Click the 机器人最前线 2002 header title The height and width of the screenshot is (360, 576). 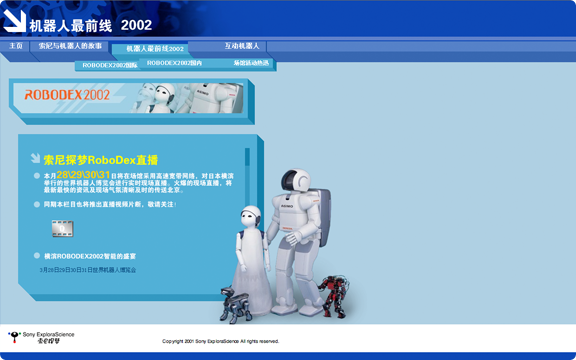click(91, 25)
